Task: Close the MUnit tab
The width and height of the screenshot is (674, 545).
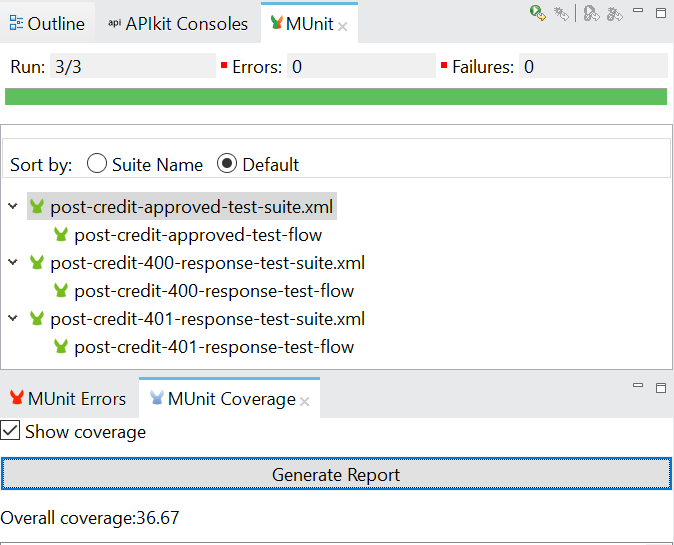Action: (342, 27)
